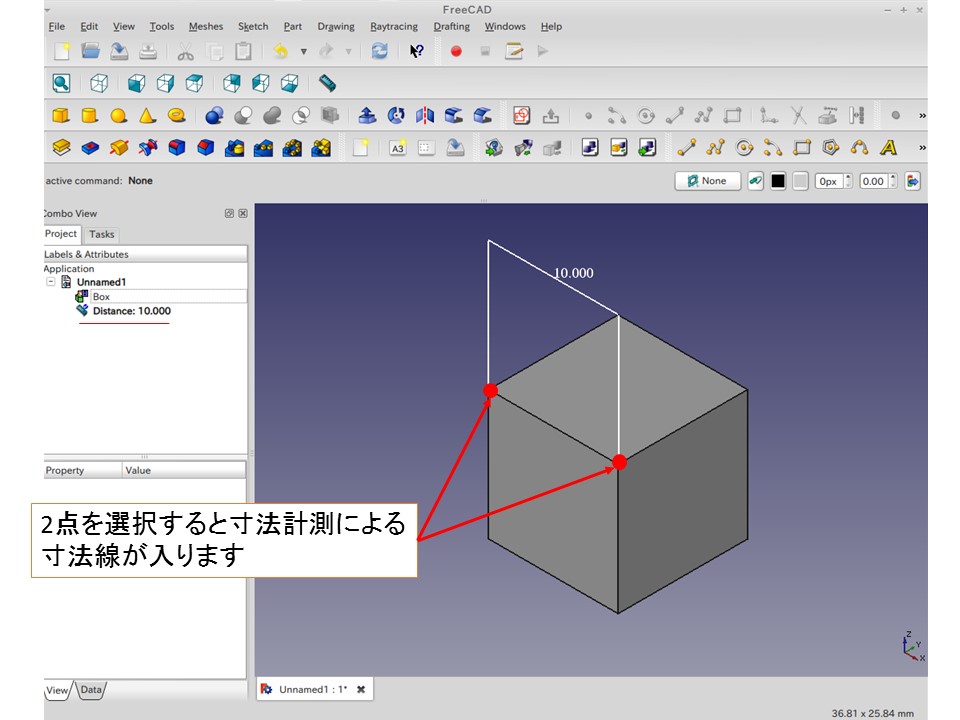
Task: Click the Undo yellow arrow icon
Action: pyautogui.click(x=280, y=51)
